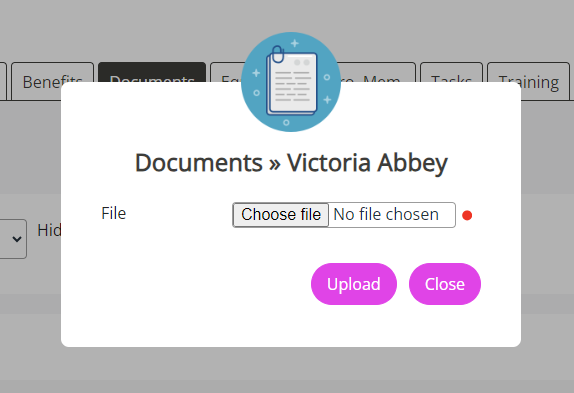The height and width of the screenshot is (393, 574).
Task: Click the cut-off tab left of Benefits
Action: pos(3,81)
